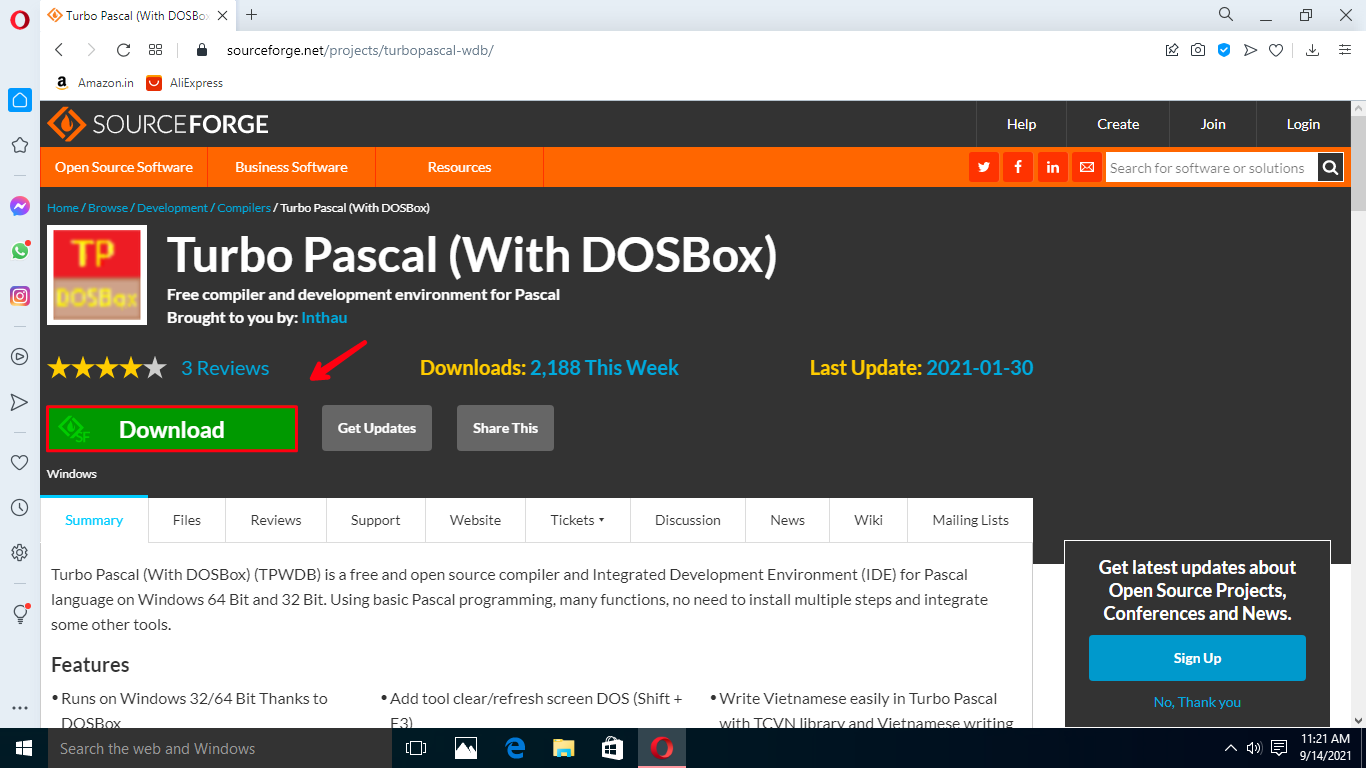Screen dimensions: 1366x768
Task: Open the Mailing Lists tab
Action: click(x=970, y=520)
